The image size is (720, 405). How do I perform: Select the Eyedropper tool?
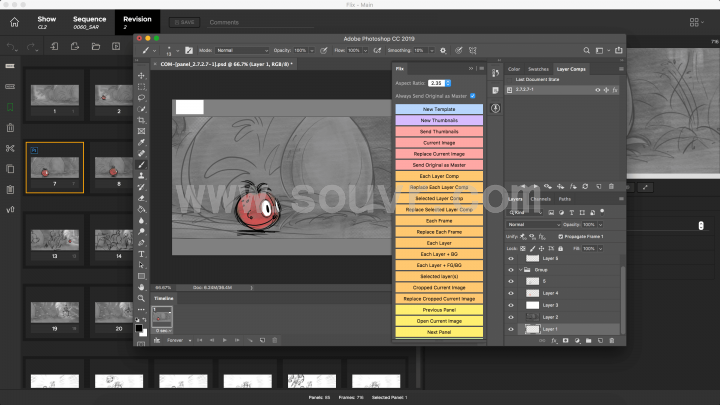coord(141,142)
